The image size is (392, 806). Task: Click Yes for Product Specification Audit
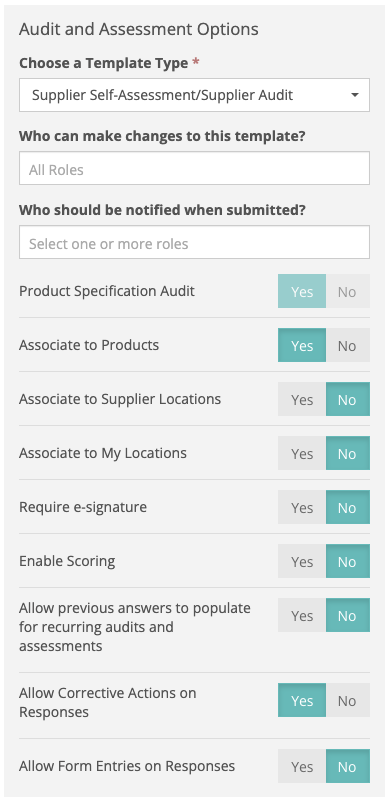pos(302,291)
